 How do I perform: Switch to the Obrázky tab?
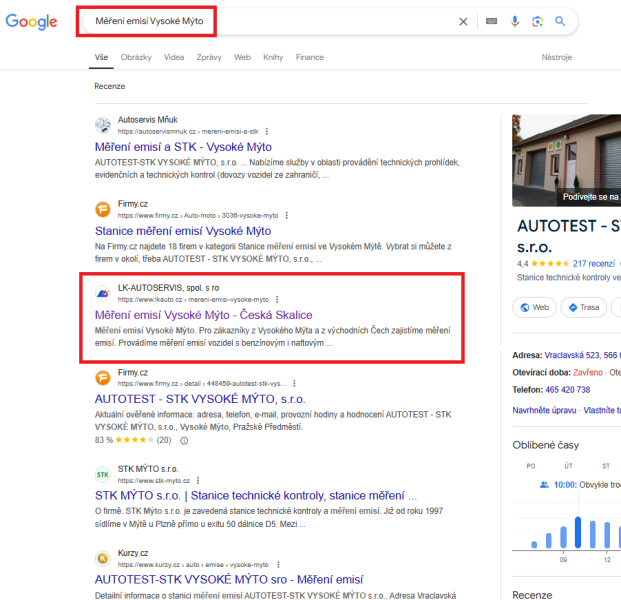[x=136, y=57]
